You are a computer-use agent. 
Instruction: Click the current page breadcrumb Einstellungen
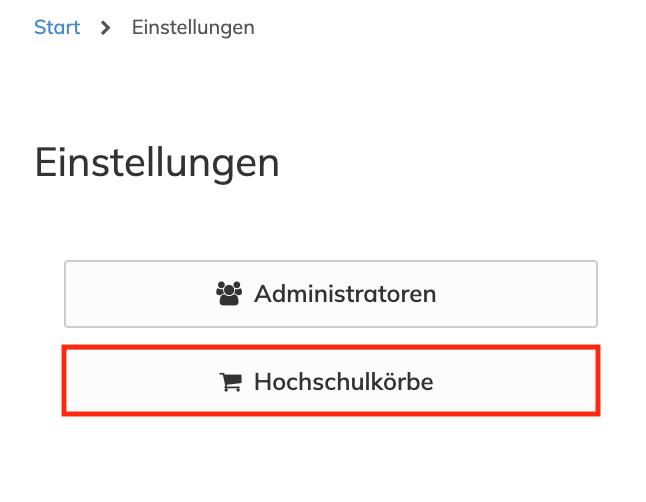193,27
